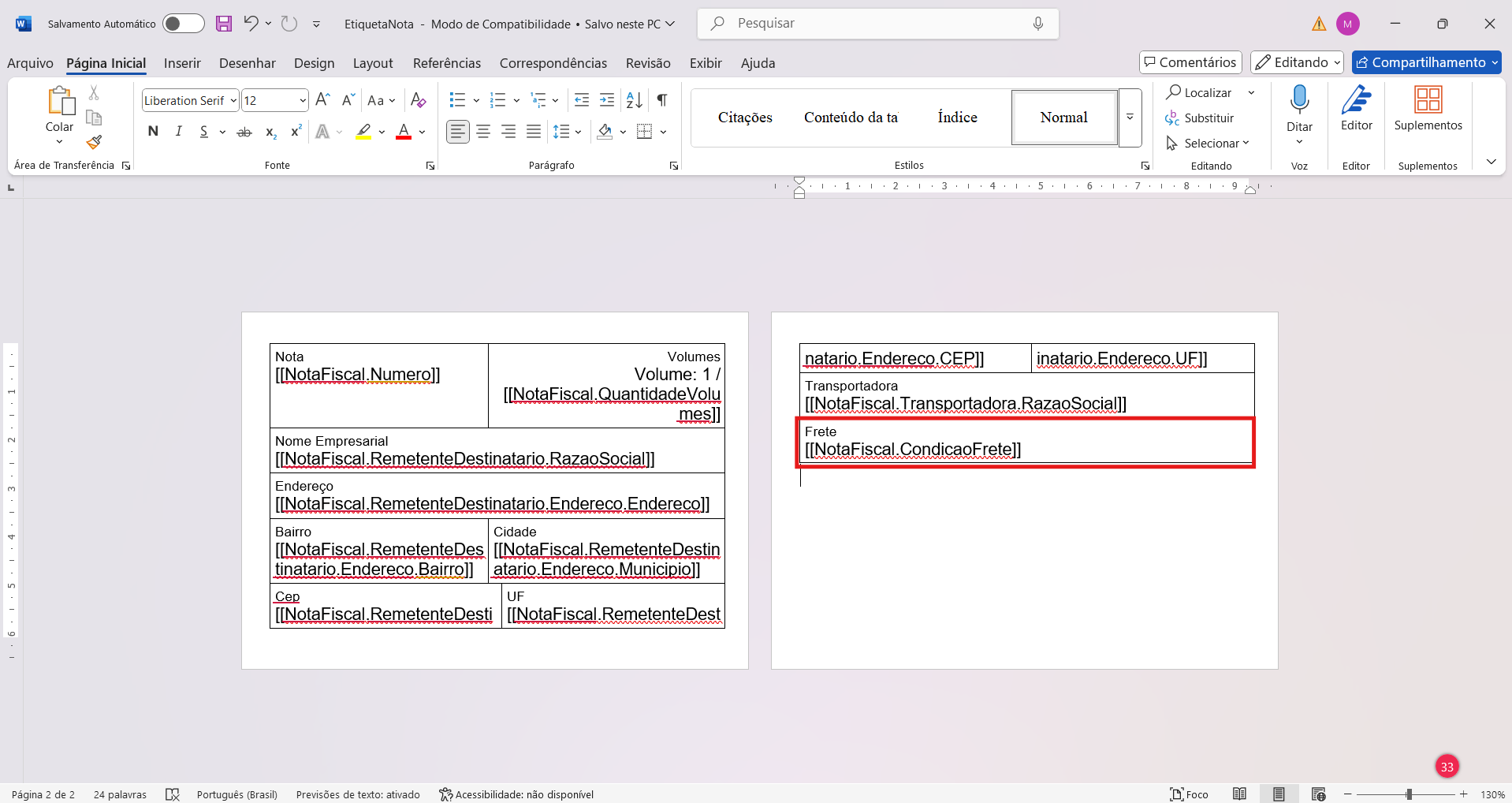Open the Liberation Serif font dropdown
The image size is (1512, 803).
tap(233, 101)
